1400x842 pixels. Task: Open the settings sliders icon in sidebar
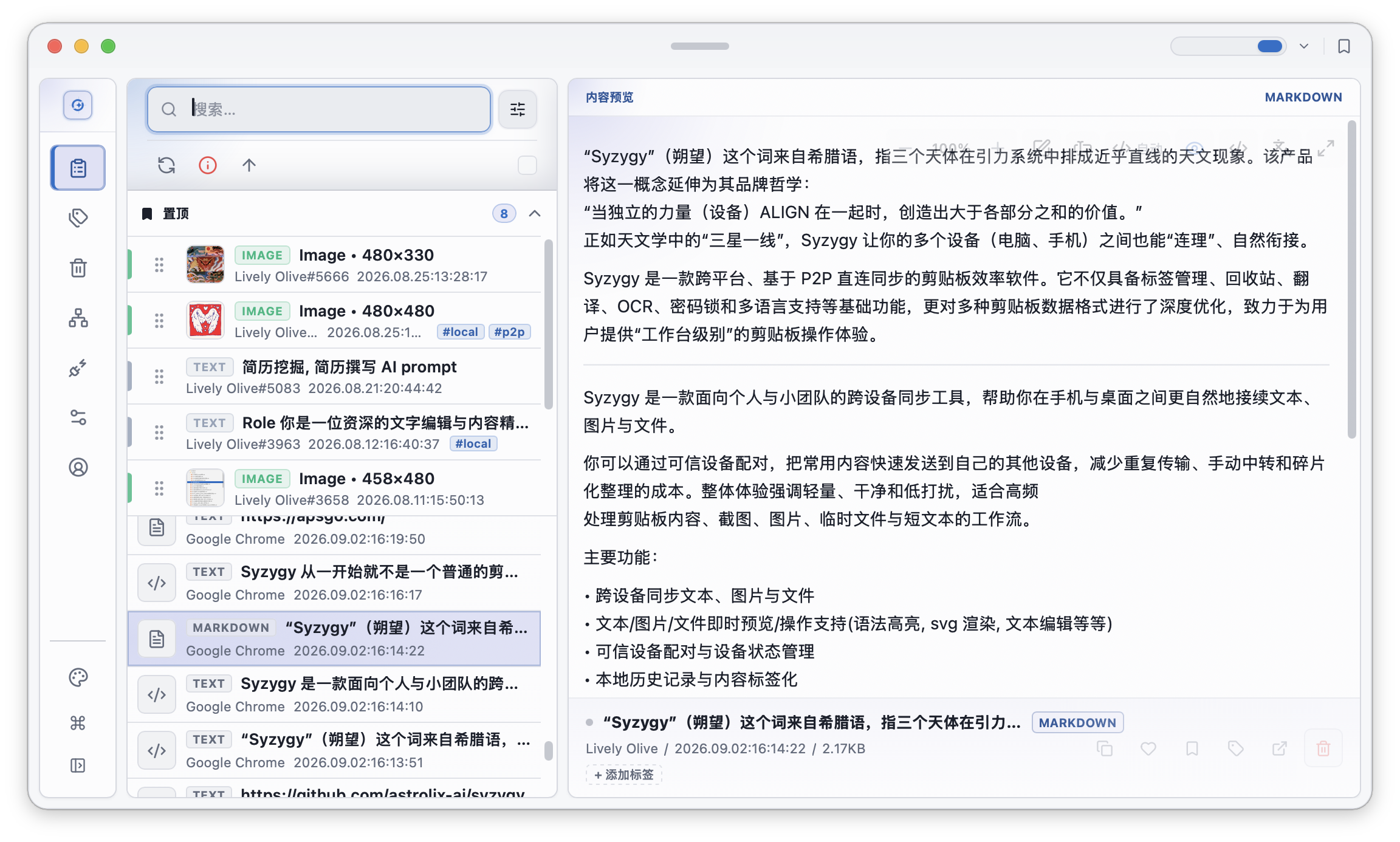(x=78, y=417)
